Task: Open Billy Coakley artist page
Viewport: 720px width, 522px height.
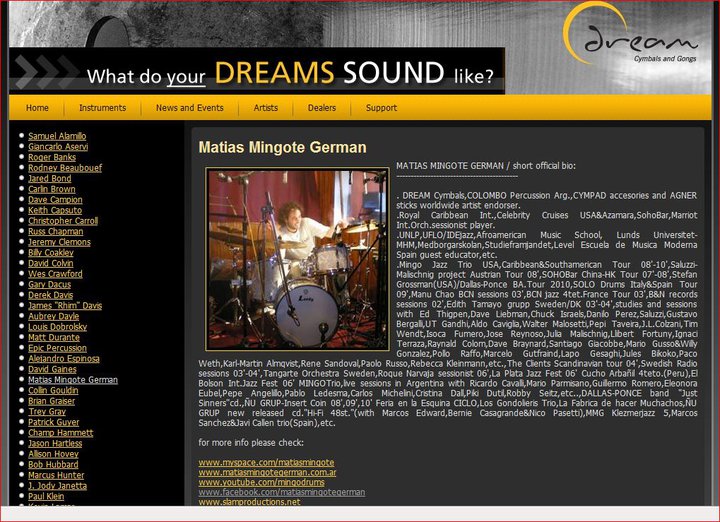Action: pyautogui.click(x=51, y=252)
